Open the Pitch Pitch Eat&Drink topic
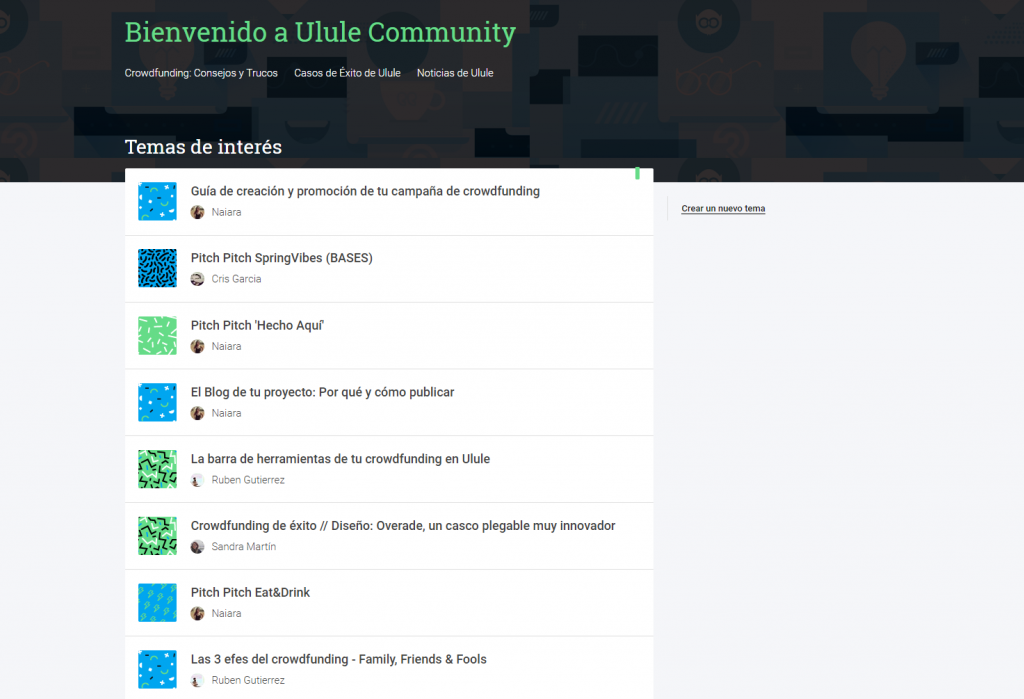Image resolution: width=1024 pixels, height=699 pixels. click(250, 593)
